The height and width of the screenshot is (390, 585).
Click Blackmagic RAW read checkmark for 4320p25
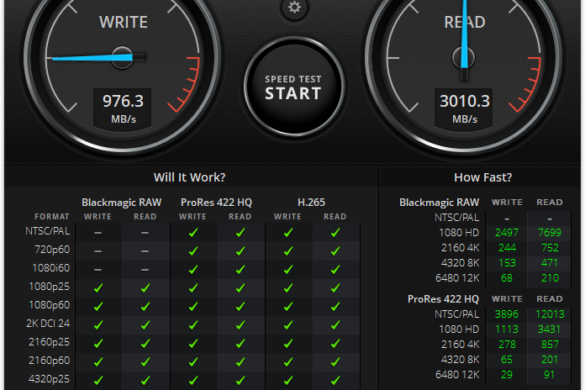(x=146, y=380)
